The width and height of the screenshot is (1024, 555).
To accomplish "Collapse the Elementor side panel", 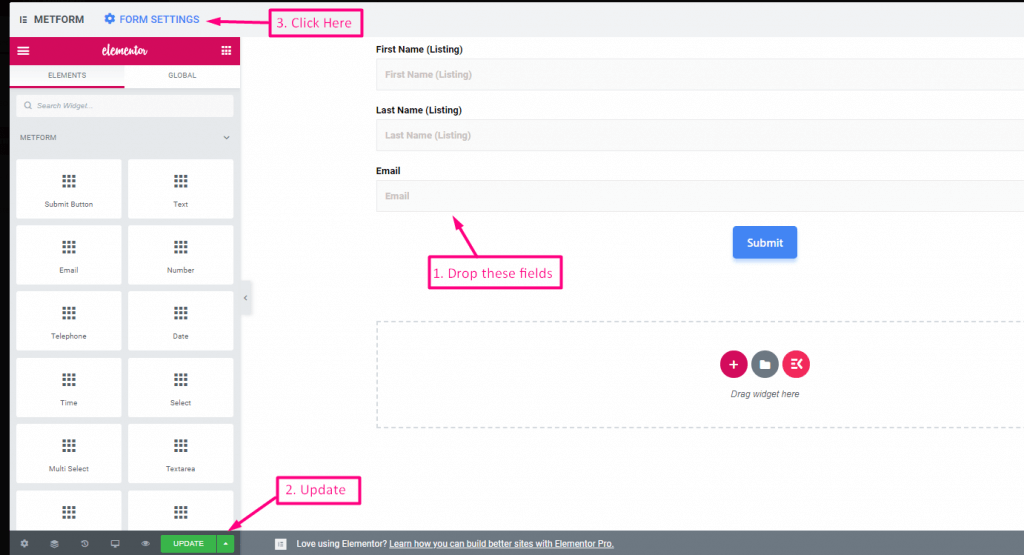I will [246, 298].
